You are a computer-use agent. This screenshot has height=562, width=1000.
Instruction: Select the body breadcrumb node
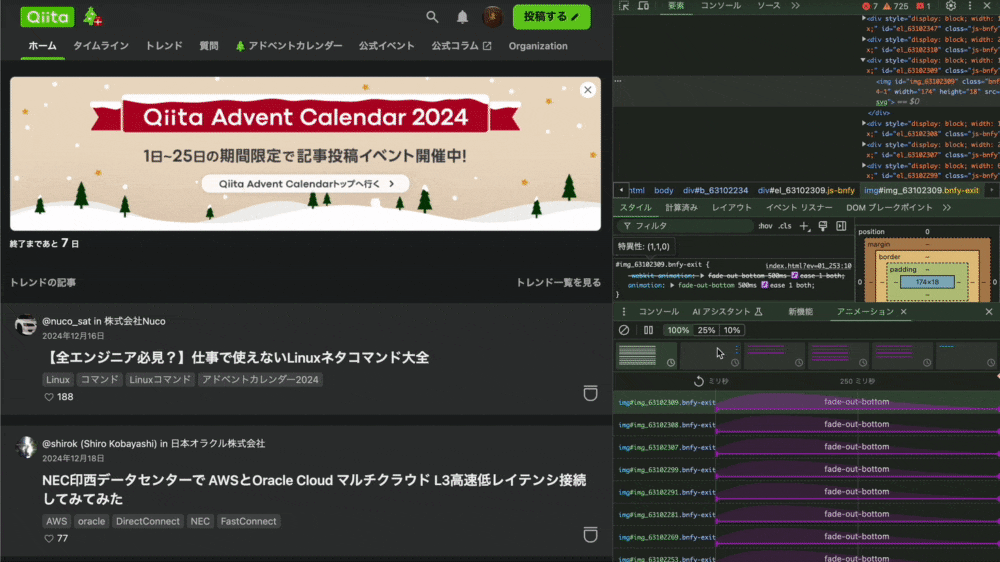(x=663, y=190)
